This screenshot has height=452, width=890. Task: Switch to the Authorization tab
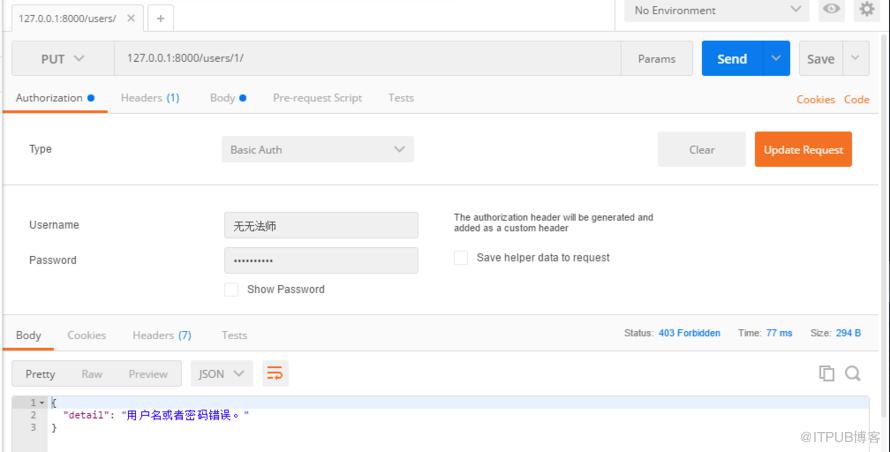coord(54,98)
